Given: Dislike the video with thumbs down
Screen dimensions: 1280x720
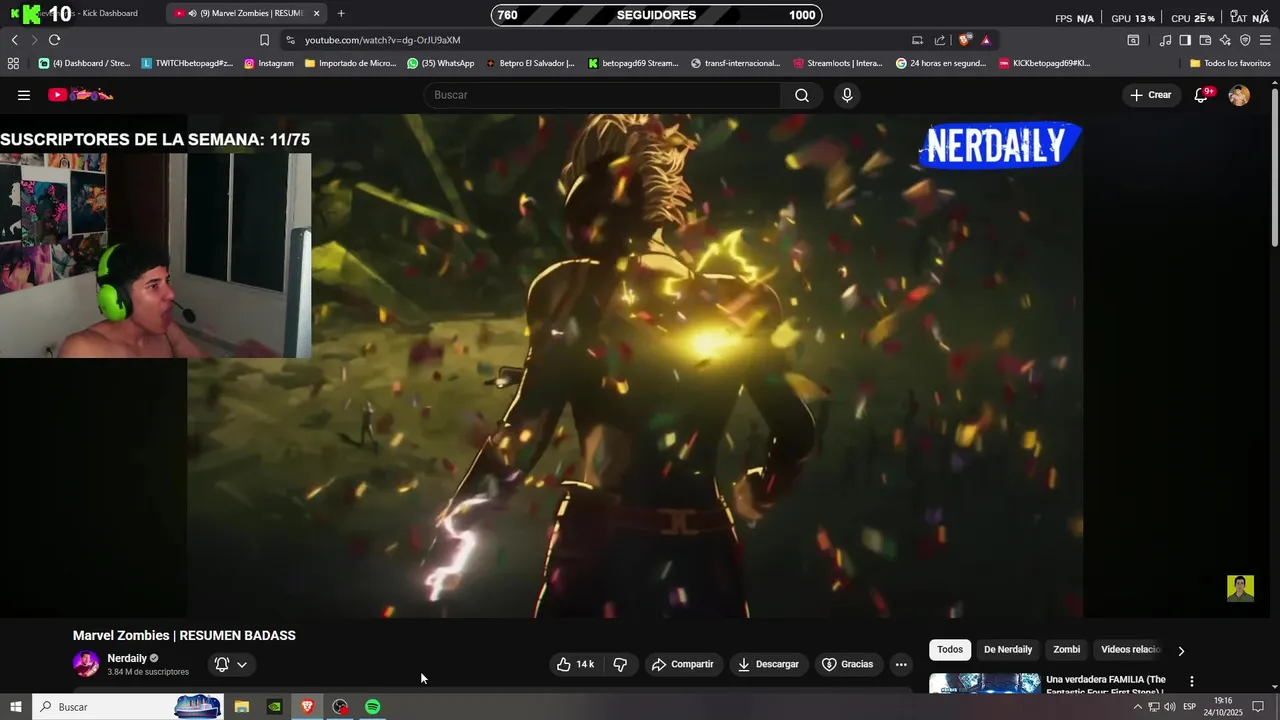Looking at the screenshot, I should pos(620,664).
